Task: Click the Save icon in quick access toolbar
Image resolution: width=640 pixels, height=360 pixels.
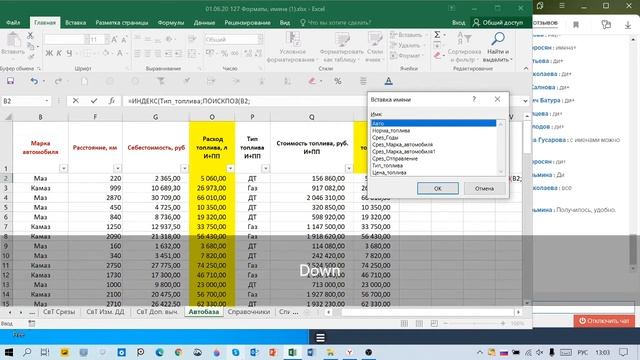Action: click(x=11, y=81)
